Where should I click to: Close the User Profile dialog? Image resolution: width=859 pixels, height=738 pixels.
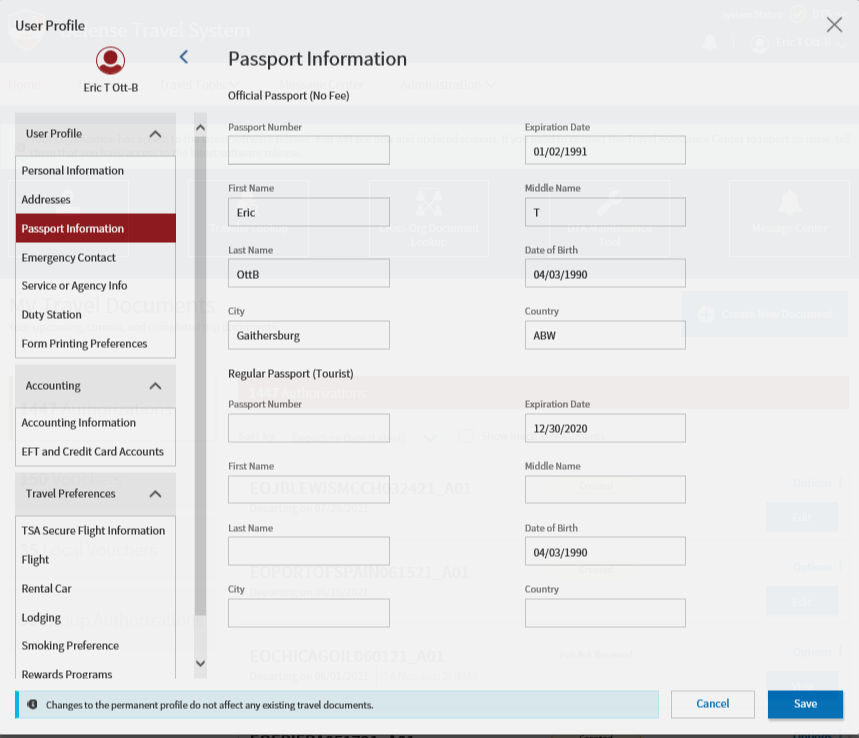[834, 25]
